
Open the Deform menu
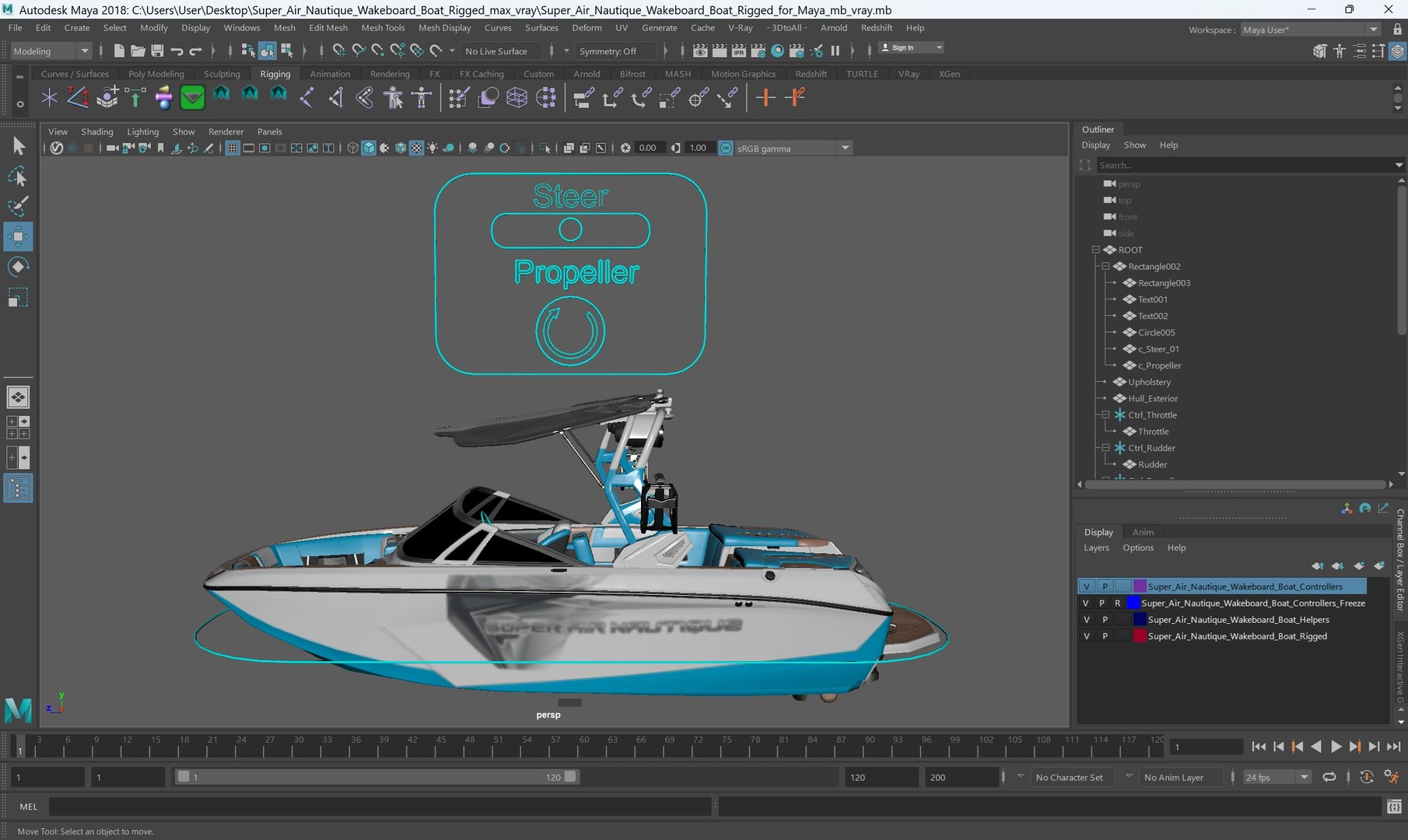pos(587,28)
